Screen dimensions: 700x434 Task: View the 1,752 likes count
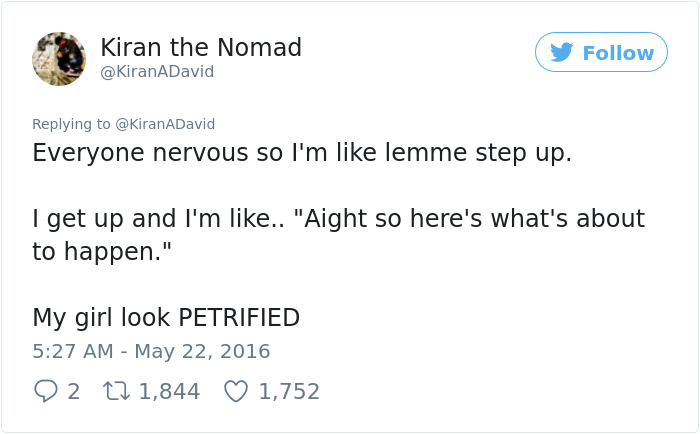289,391
